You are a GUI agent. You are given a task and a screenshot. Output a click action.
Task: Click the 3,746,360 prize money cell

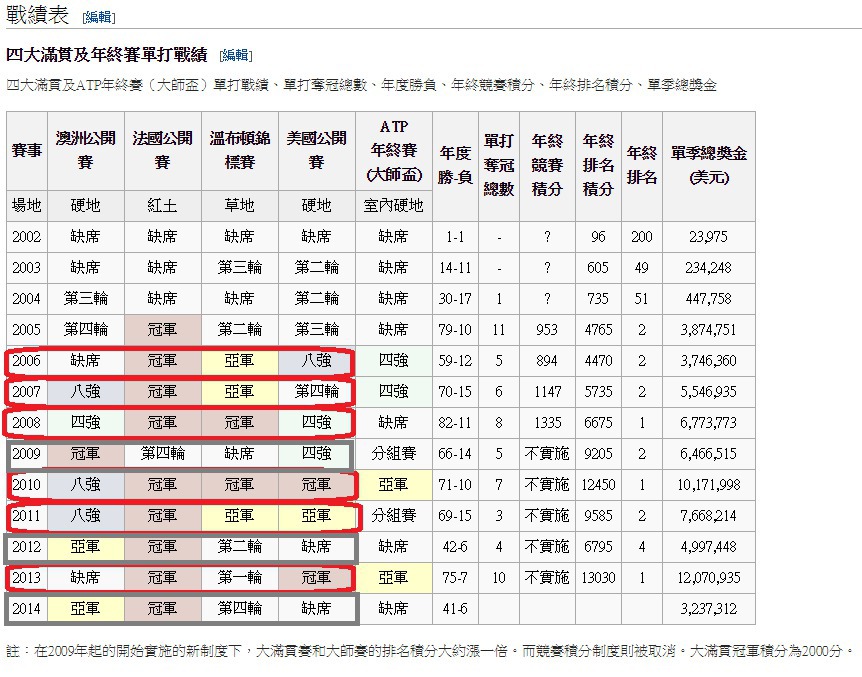709,361
